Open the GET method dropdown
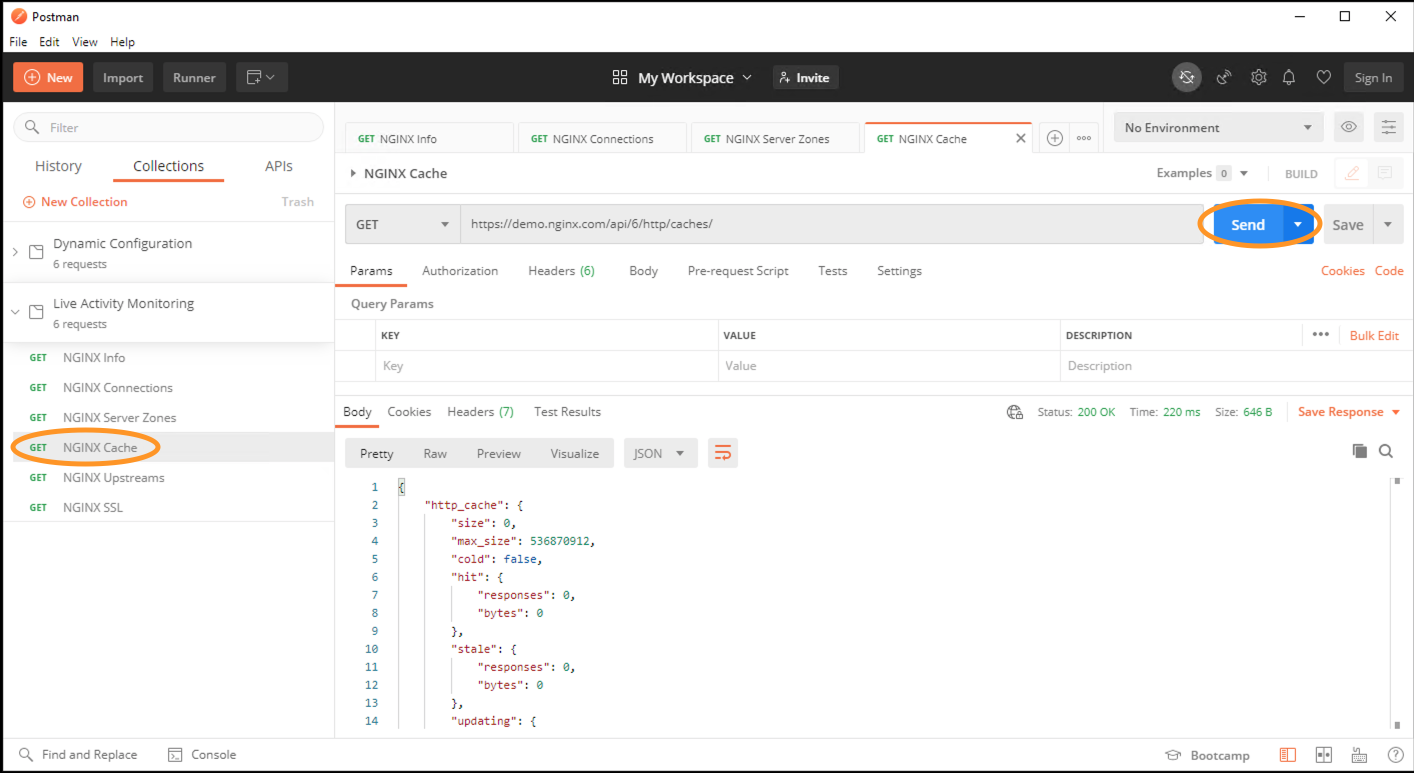 [402, 224]
